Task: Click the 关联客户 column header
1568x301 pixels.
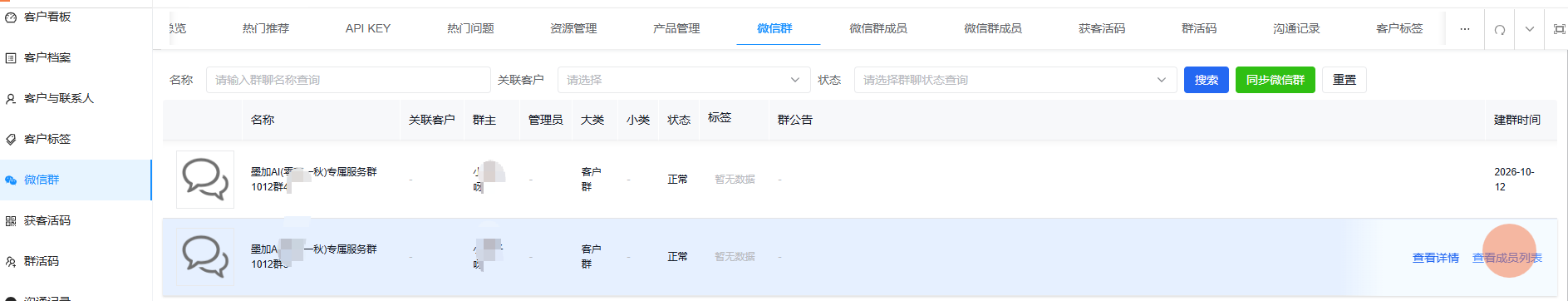Action: 431,120
